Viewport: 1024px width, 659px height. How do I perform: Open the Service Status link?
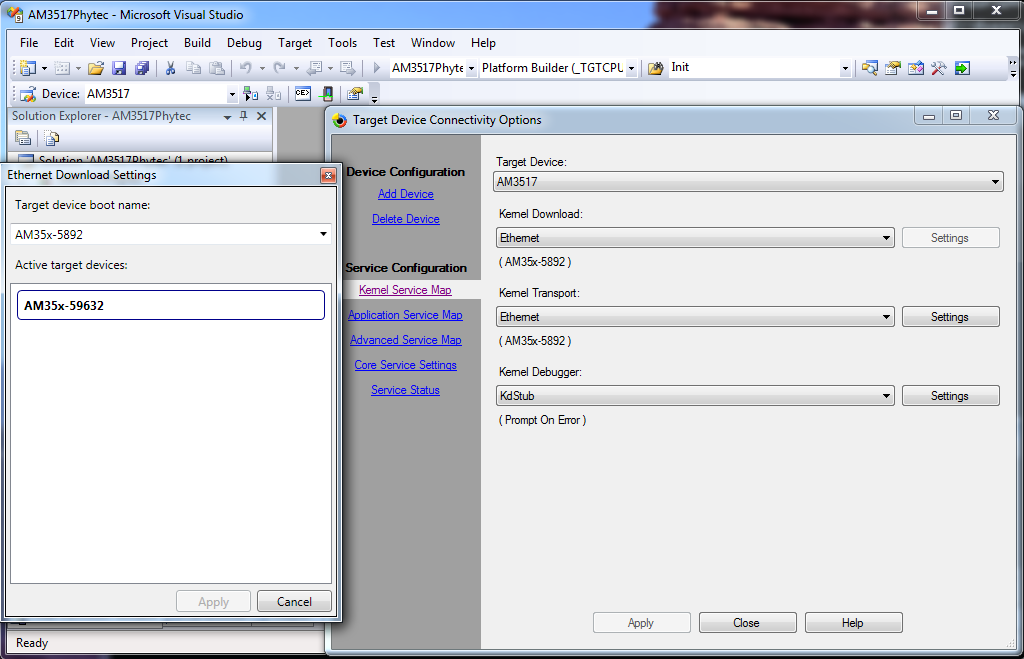coord(405,390)
